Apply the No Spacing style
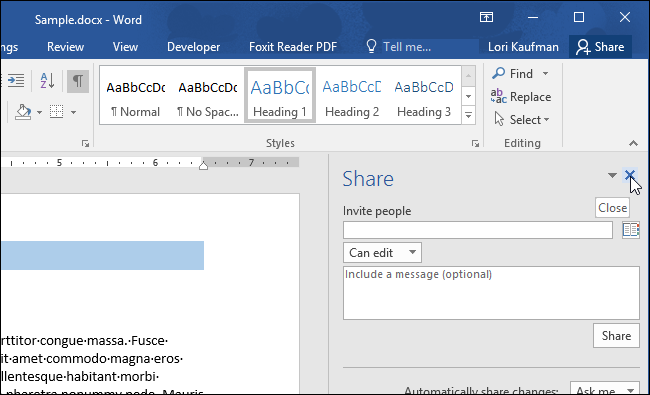 click(208, 96)
